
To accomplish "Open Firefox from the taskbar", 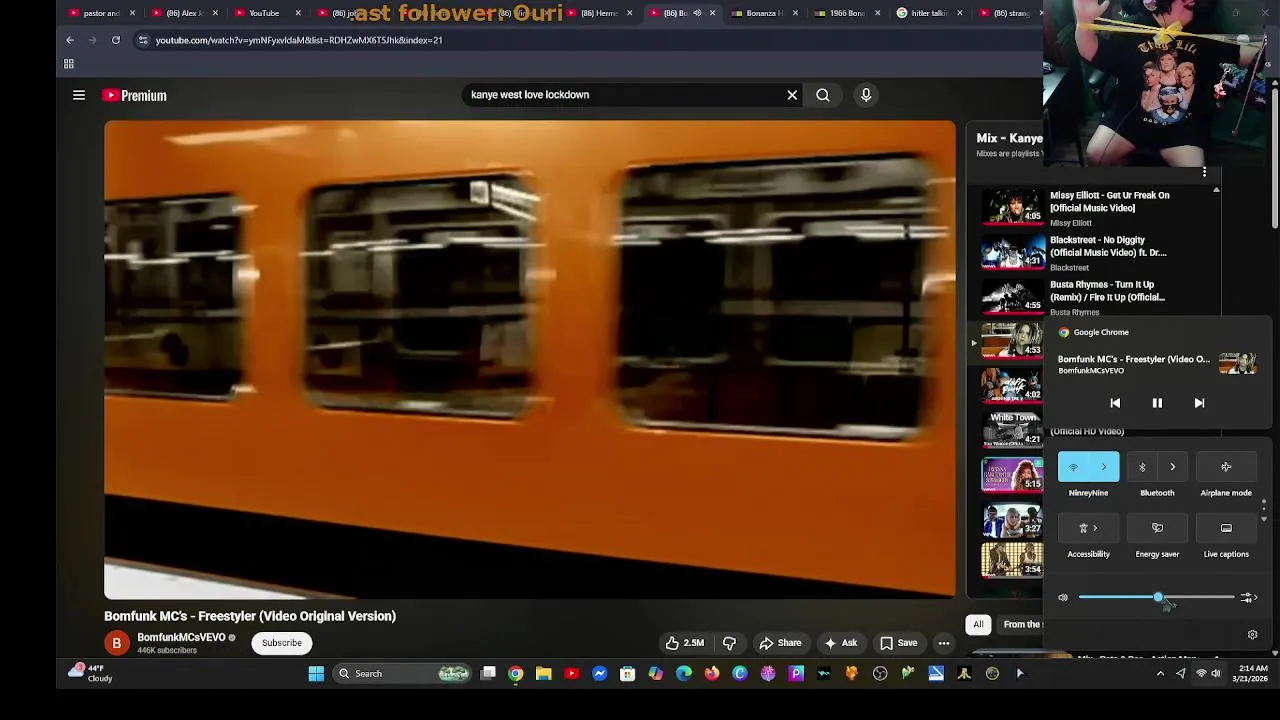I will (x=711, y=674).
